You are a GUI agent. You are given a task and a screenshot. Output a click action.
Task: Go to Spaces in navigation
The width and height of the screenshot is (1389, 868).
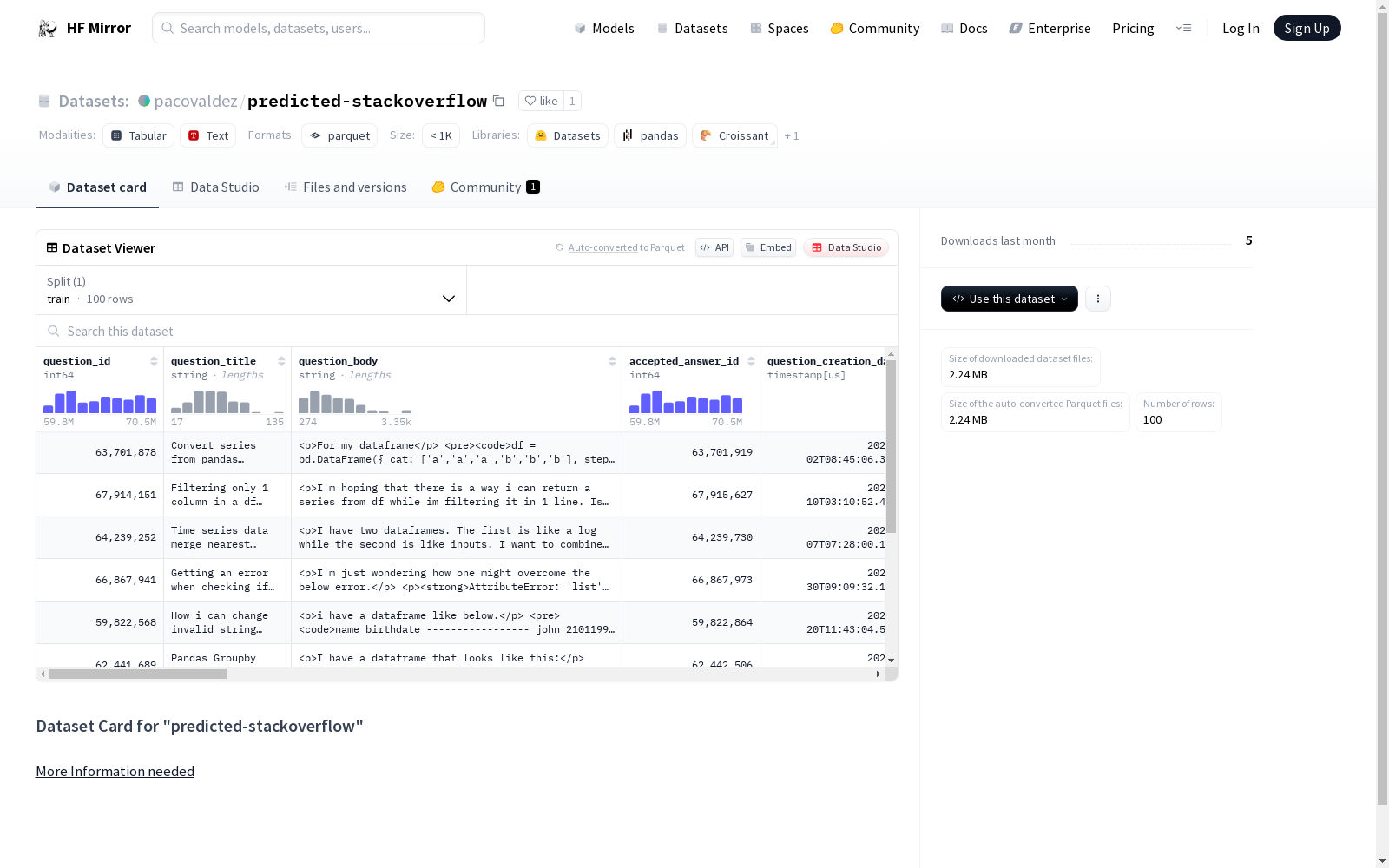click(x=780, y=29)
